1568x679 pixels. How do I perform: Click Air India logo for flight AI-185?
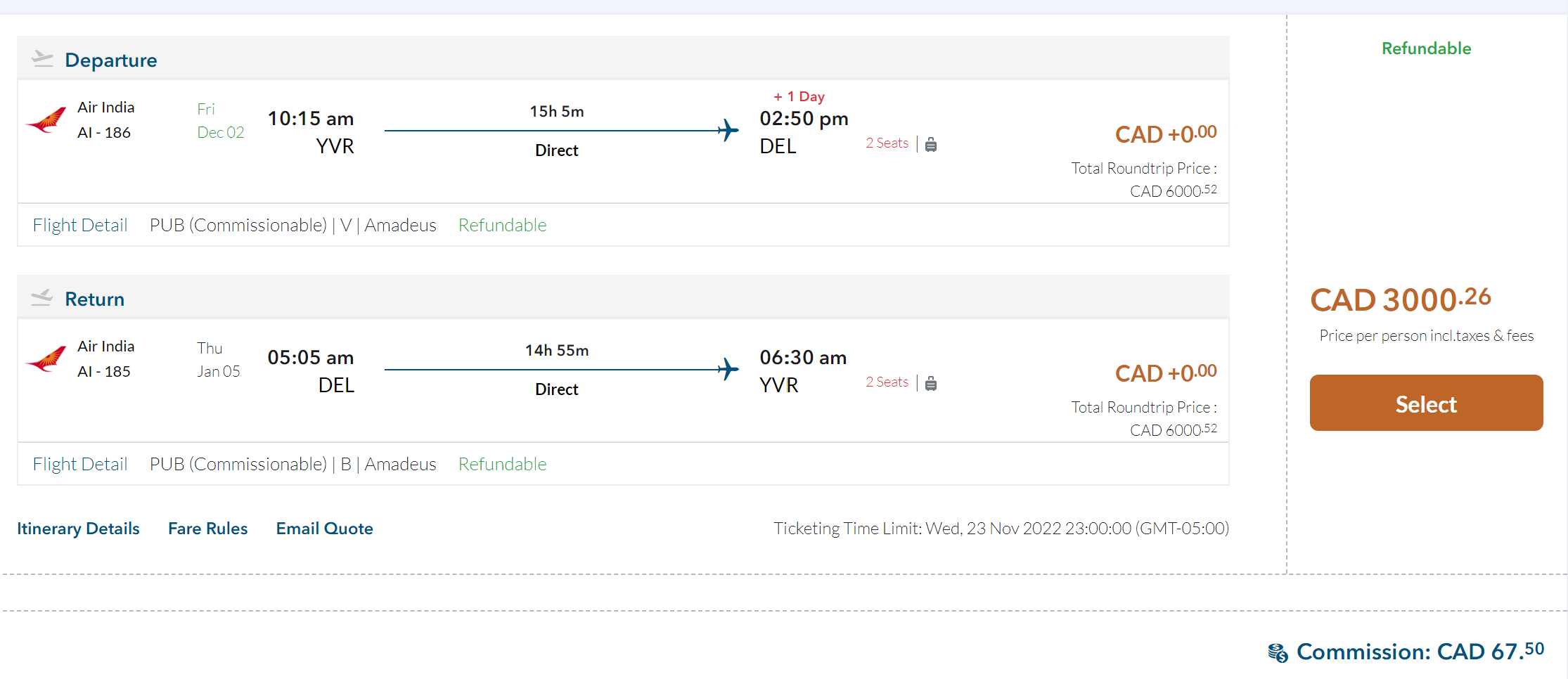pos(46,359)
